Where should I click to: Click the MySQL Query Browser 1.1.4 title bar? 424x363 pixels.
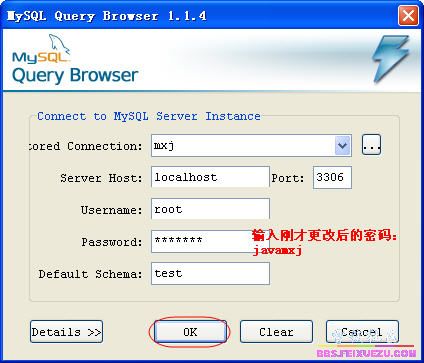click(200, 16)
